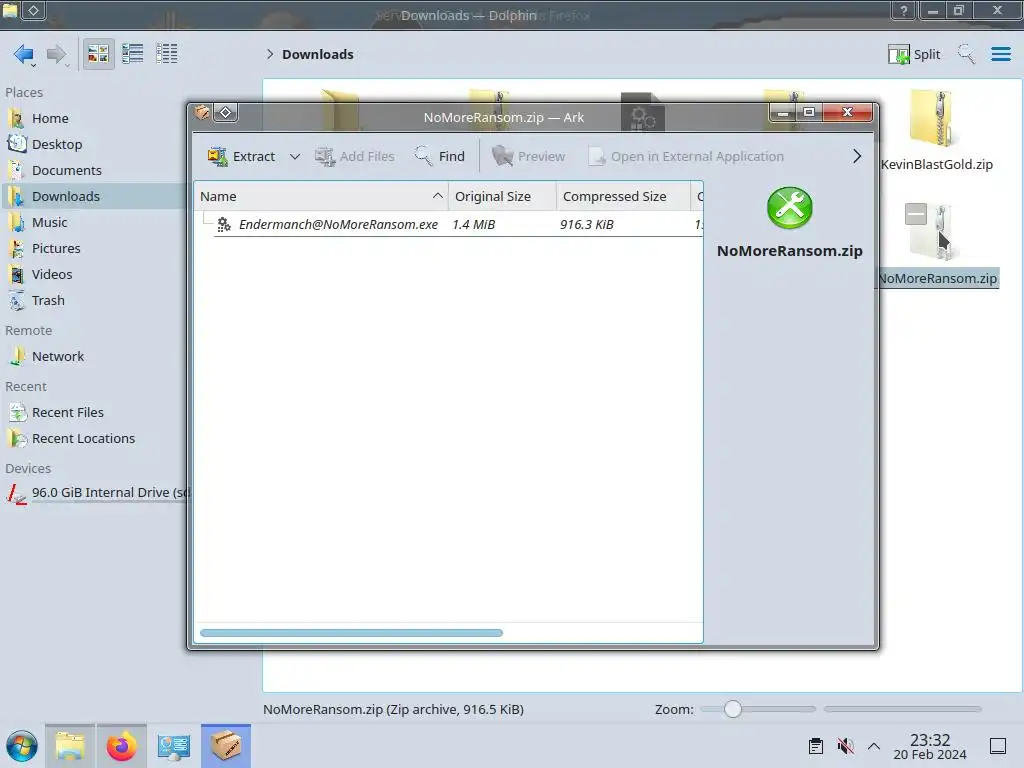Open Home in Places panel
Viewport: 1024px width, 768px height.
[x=50, y=118]
